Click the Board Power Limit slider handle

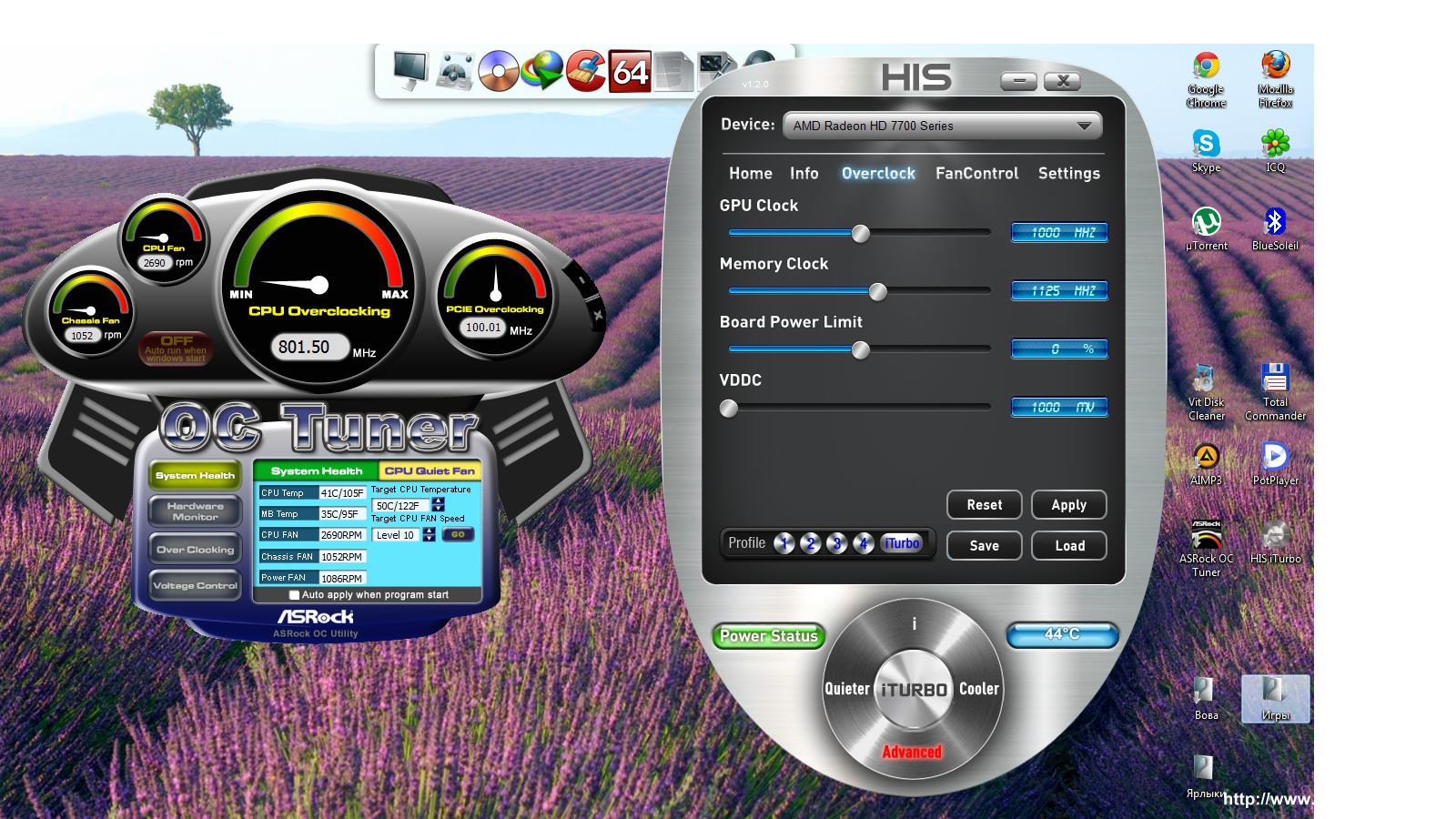[860, 350]
